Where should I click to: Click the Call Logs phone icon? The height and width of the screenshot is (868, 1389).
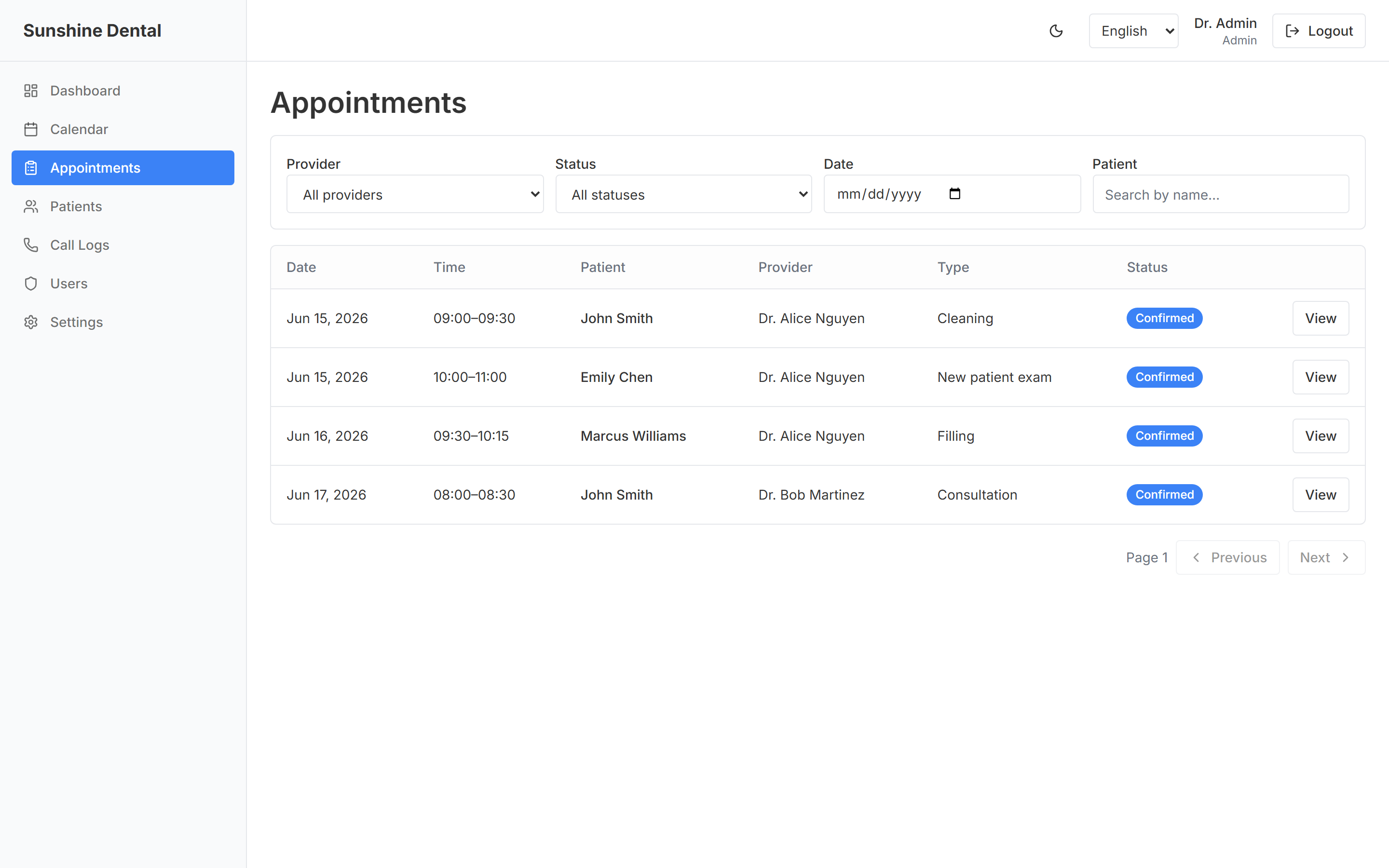pos(31,244)
